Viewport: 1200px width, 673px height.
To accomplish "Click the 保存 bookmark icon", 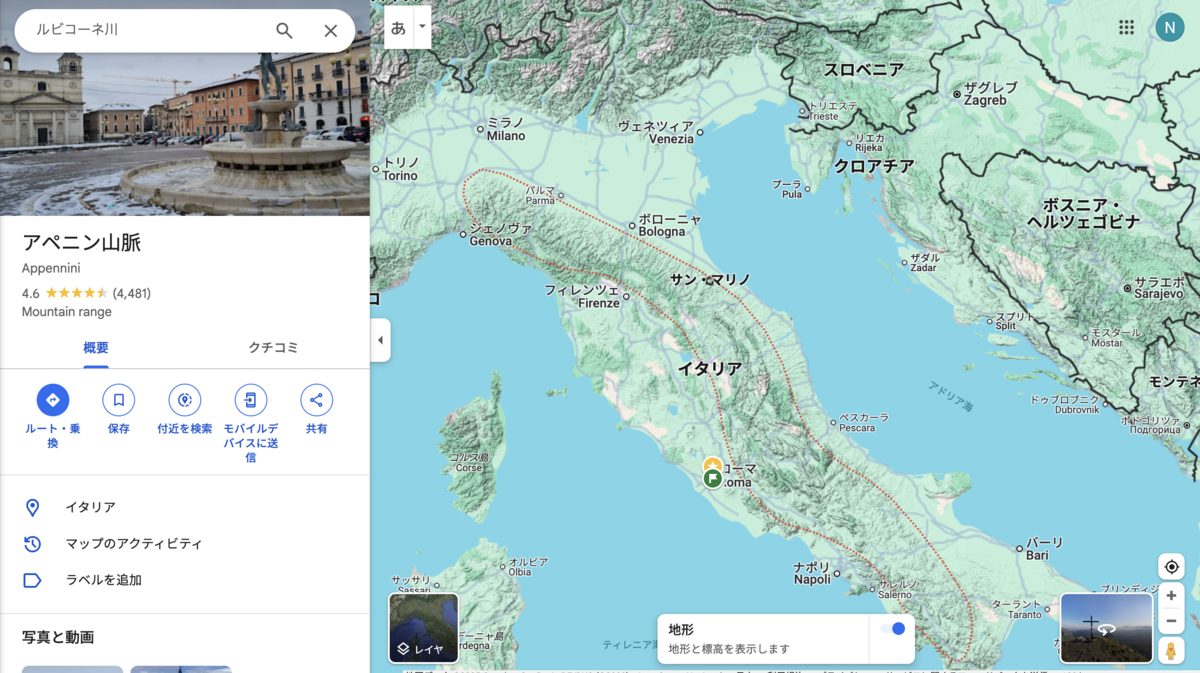I will coord(118,400).
